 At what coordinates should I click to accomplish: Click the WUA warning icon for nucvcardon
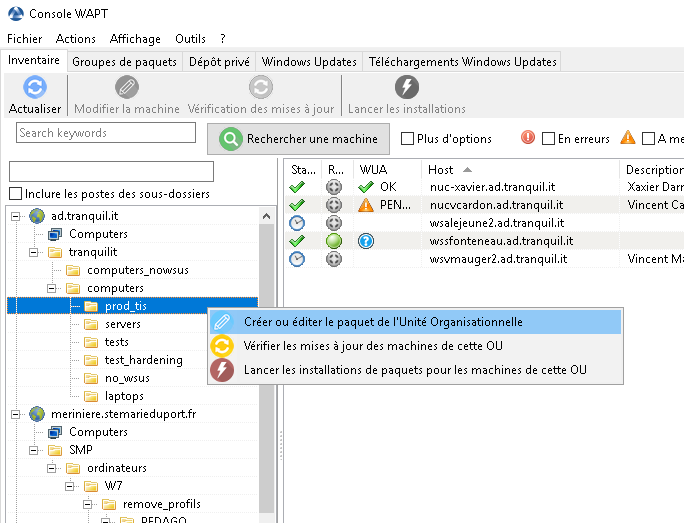pyautogui.click(x=366, y=205)
